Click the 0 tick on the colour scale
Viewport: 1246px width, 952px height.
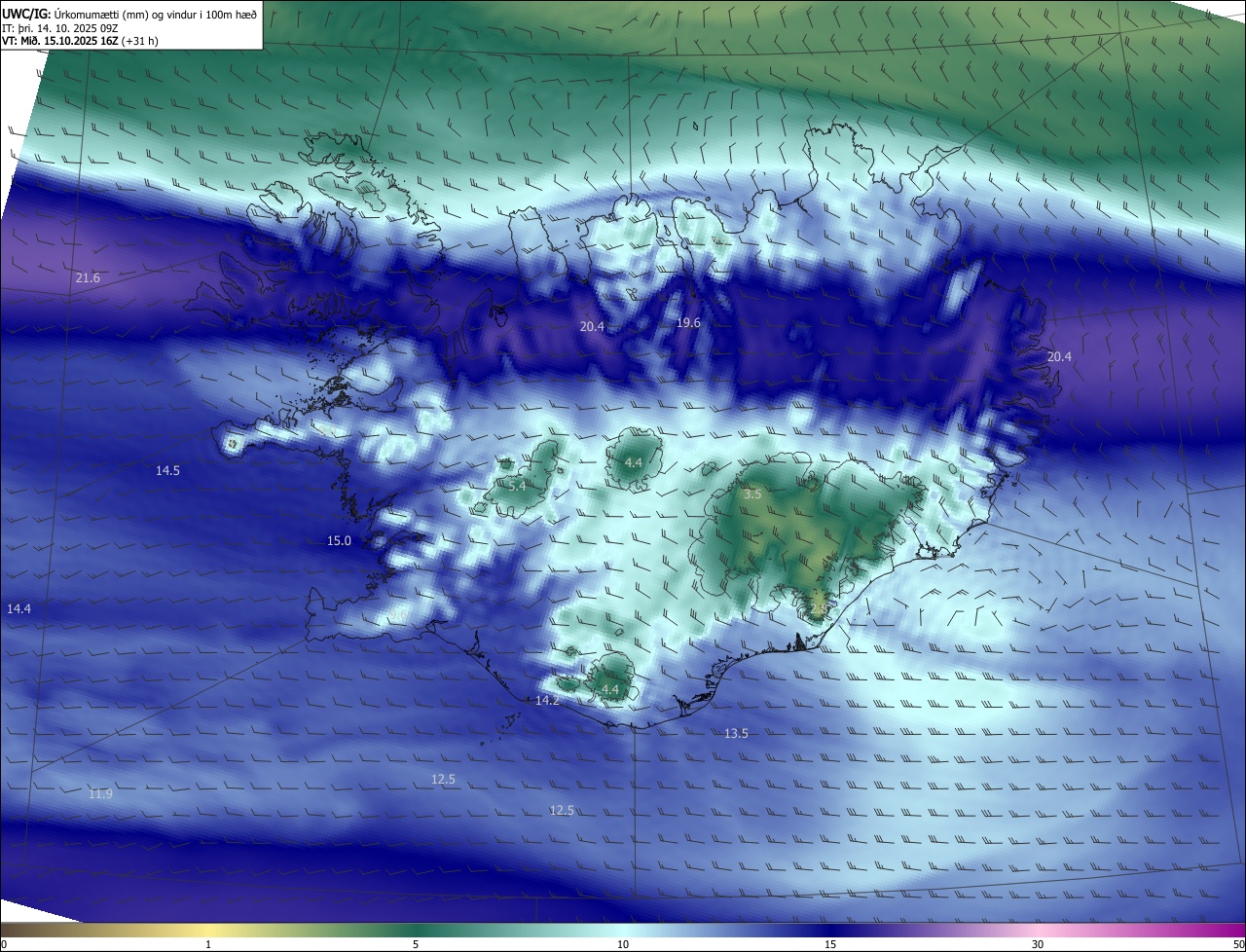point(4,944)
